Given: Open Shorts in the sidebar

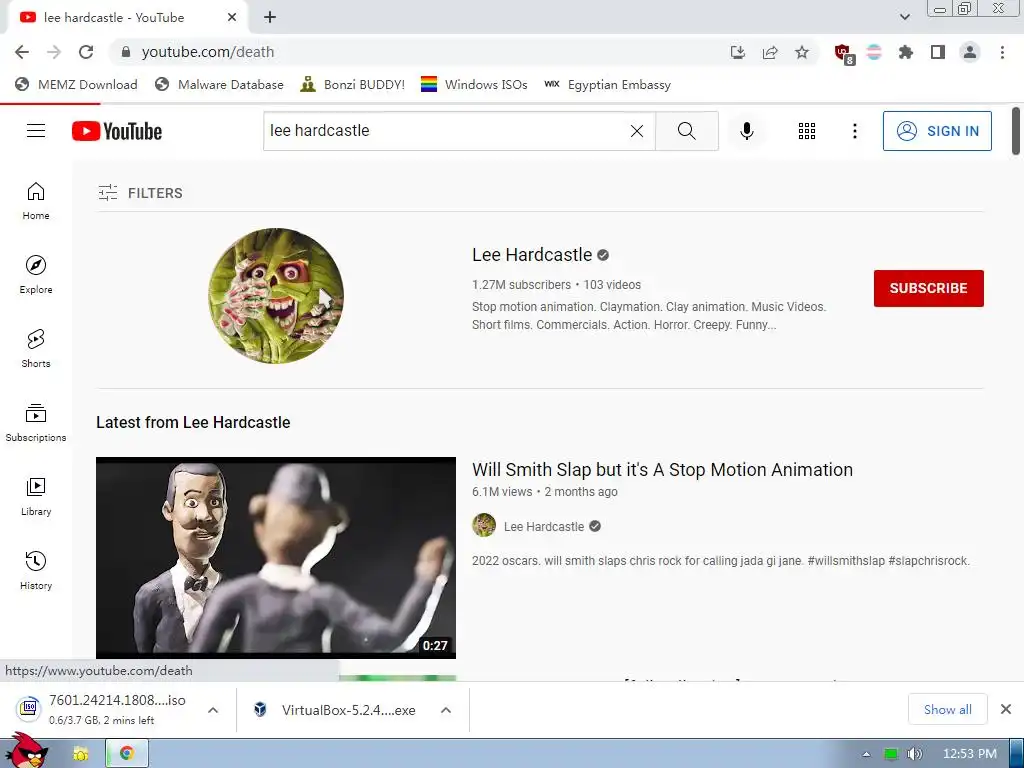Looking at the screenshot, I should [36, 349].
